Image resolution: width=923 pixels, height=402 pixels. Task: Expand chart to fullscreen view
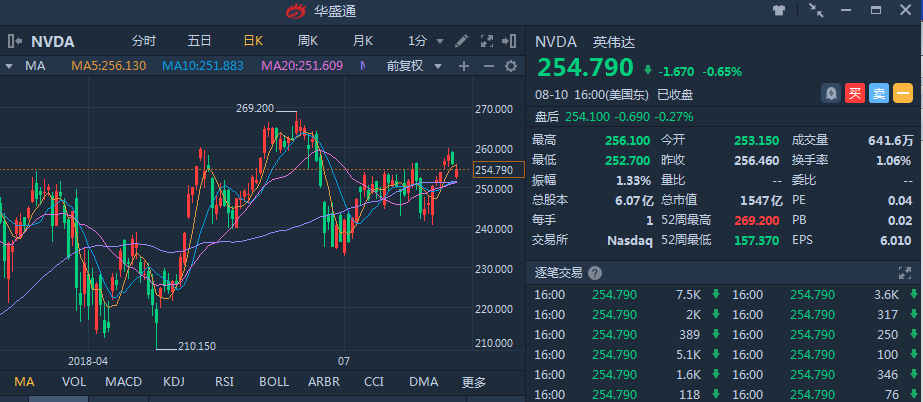point(487,42)
